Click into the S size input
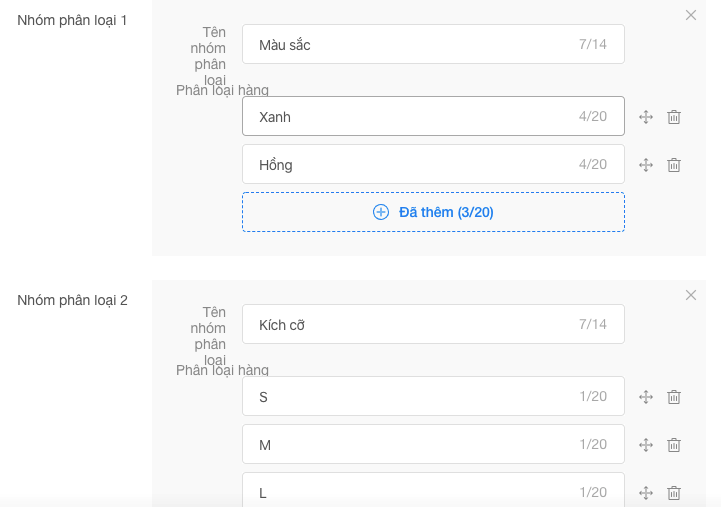721x516 pixels. pos(410,397)
